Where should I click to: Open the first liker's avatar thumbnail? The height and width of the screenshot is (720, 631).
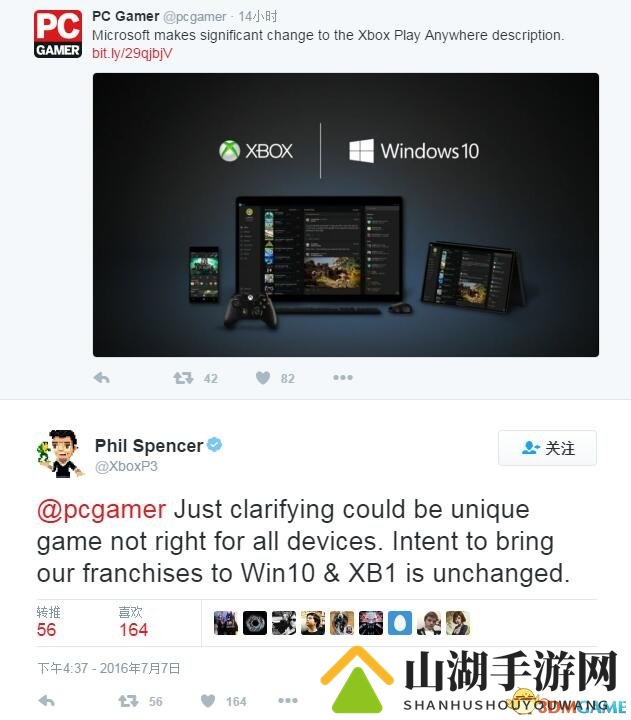[x=225, y=623]
